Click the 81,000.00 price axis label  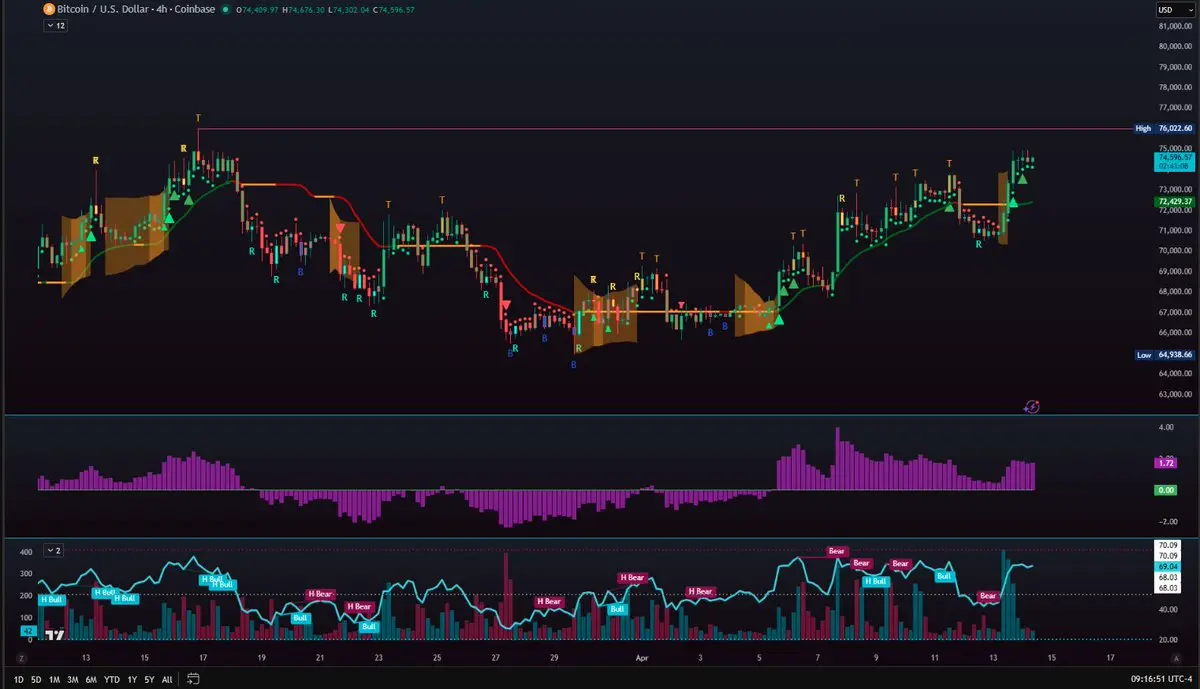(x=1175, y=27)
